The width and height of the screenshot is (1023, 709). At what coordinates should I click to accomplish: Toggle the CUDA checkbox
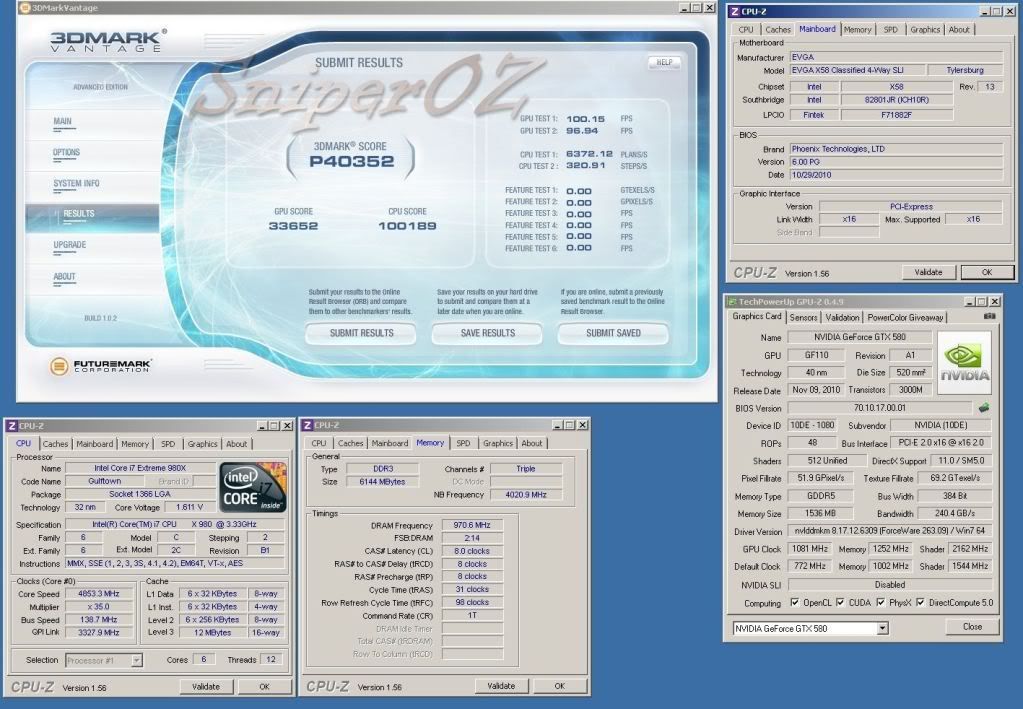pyautogui.click(x=838, y=603)
